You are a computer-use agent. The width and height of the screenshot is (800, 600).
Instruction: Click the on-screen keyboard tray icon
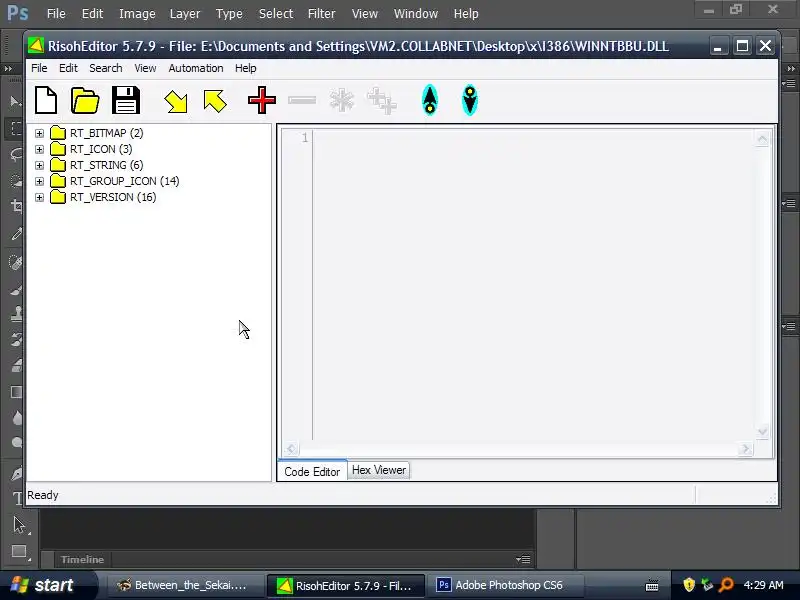point(652,585)
